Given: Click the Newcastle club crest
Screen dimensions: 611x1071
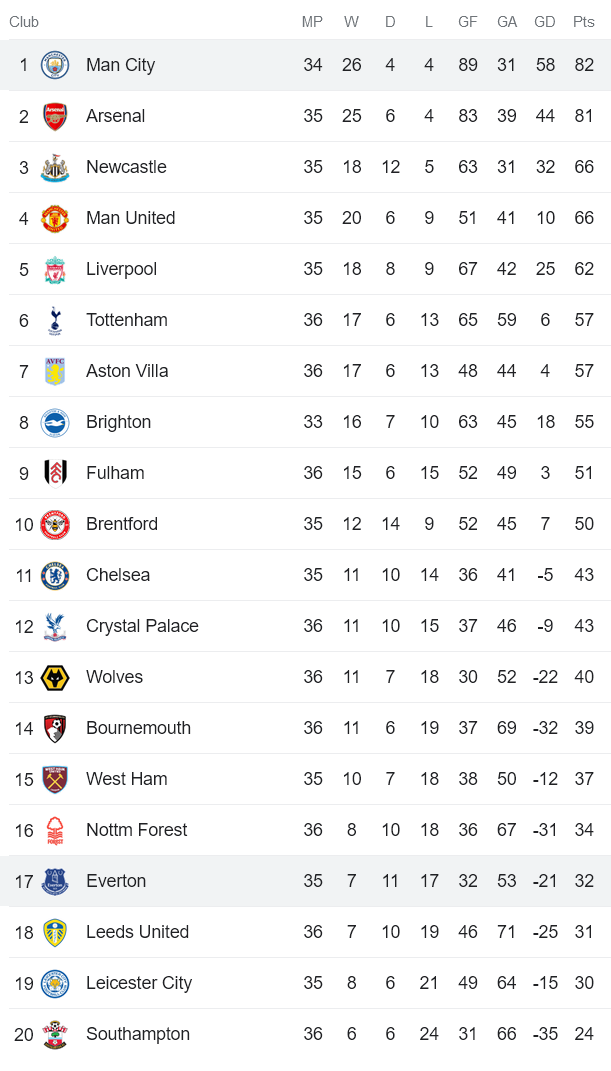Looking at the screenshot, I should coord(55,167).
